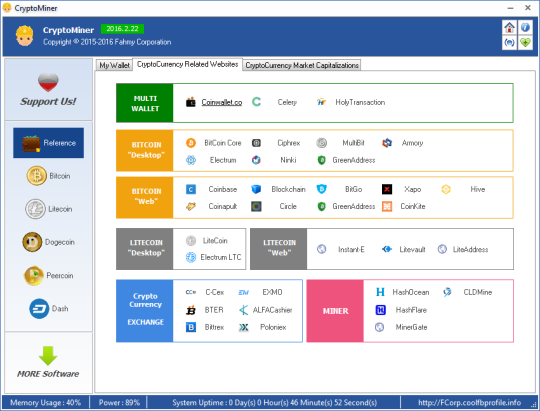
Task: Select the Peercoin coin icon in sidebar
Action: click(34, 275)
